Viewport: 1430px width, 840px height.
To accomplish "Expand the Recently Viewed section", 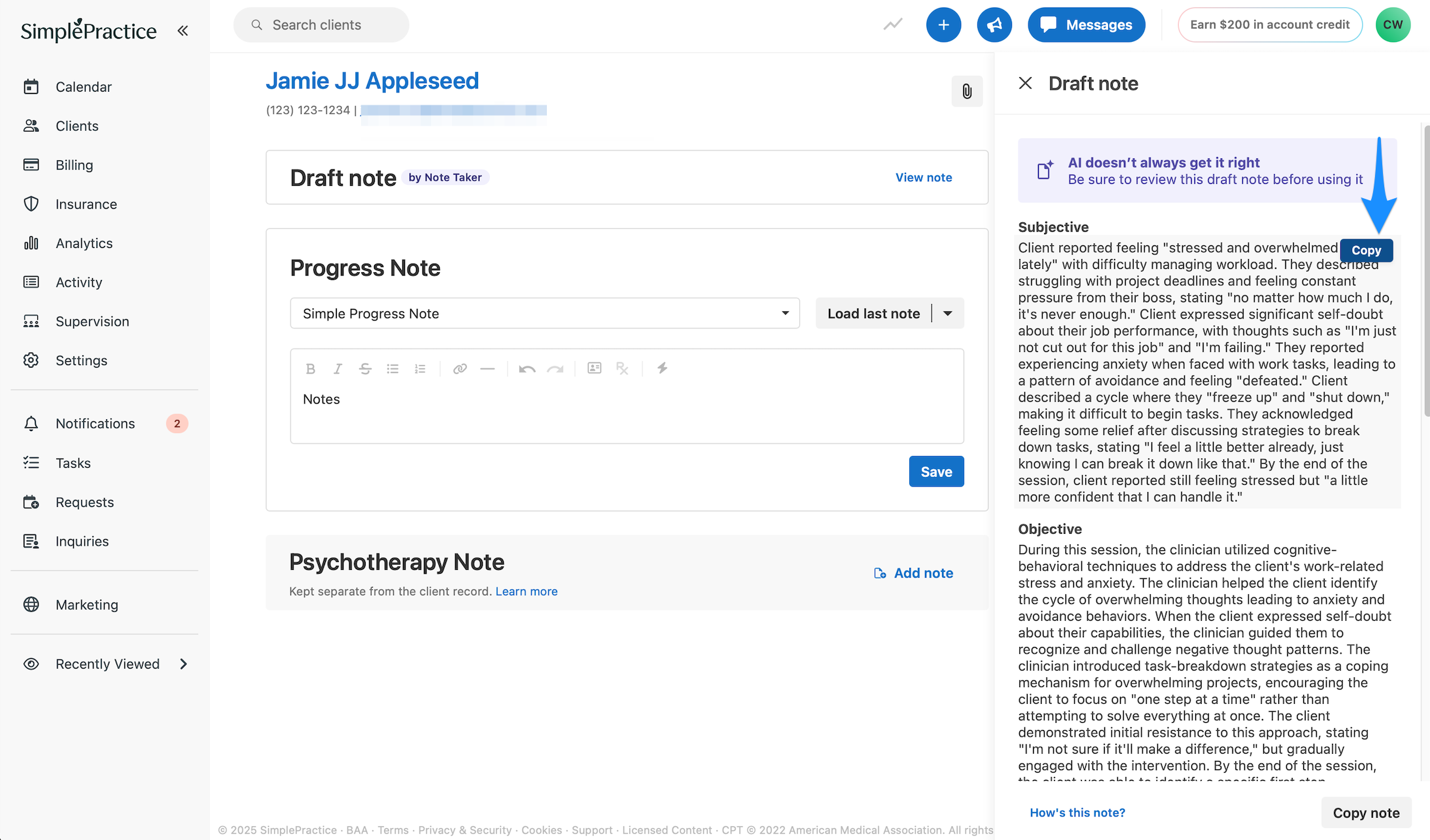I will pos(107,663).
